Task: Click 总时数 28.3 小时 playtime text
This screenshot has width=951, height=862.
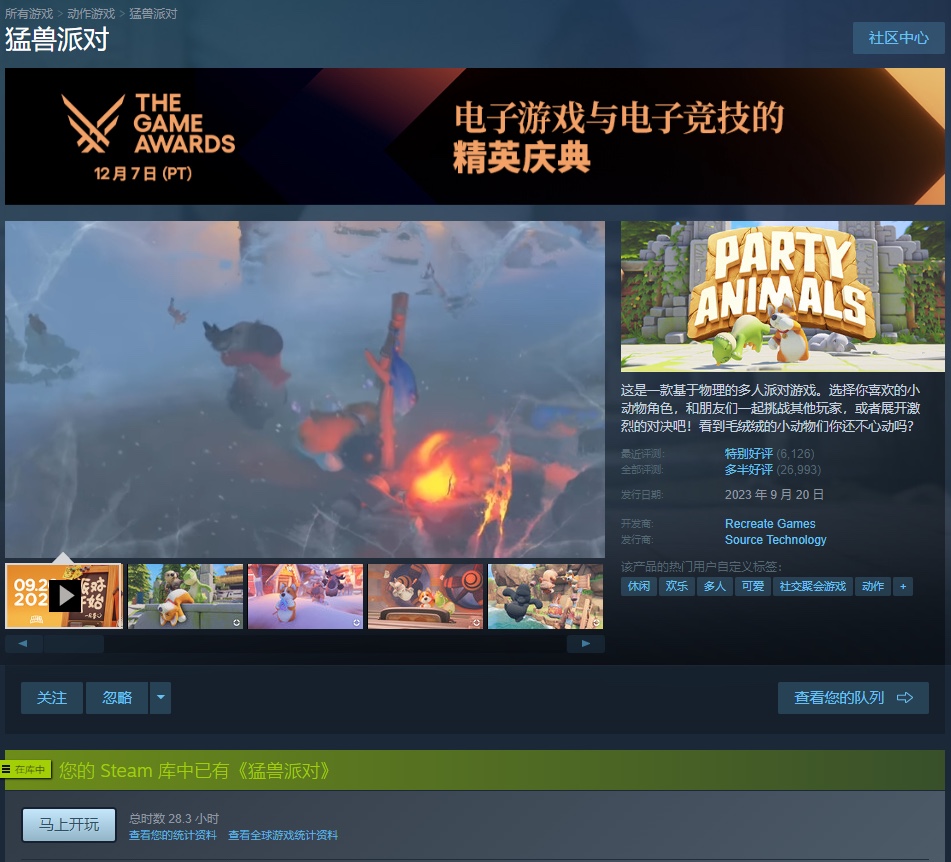Action: point(173,819)
